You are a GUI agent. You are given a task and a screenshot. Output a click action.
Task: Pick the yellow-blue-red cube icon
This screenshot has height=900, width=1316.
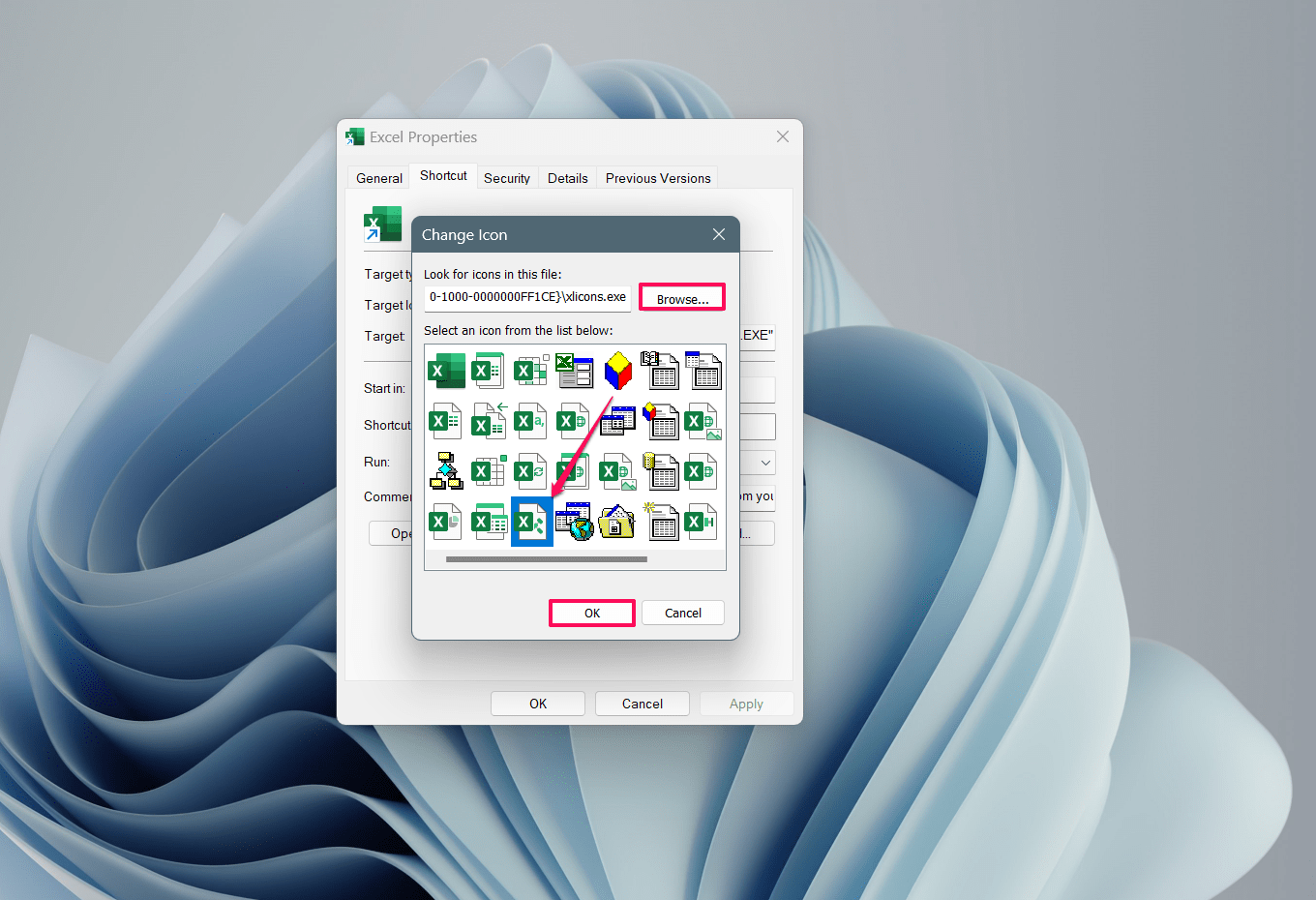pyautogui.click(x=617, y=371)
